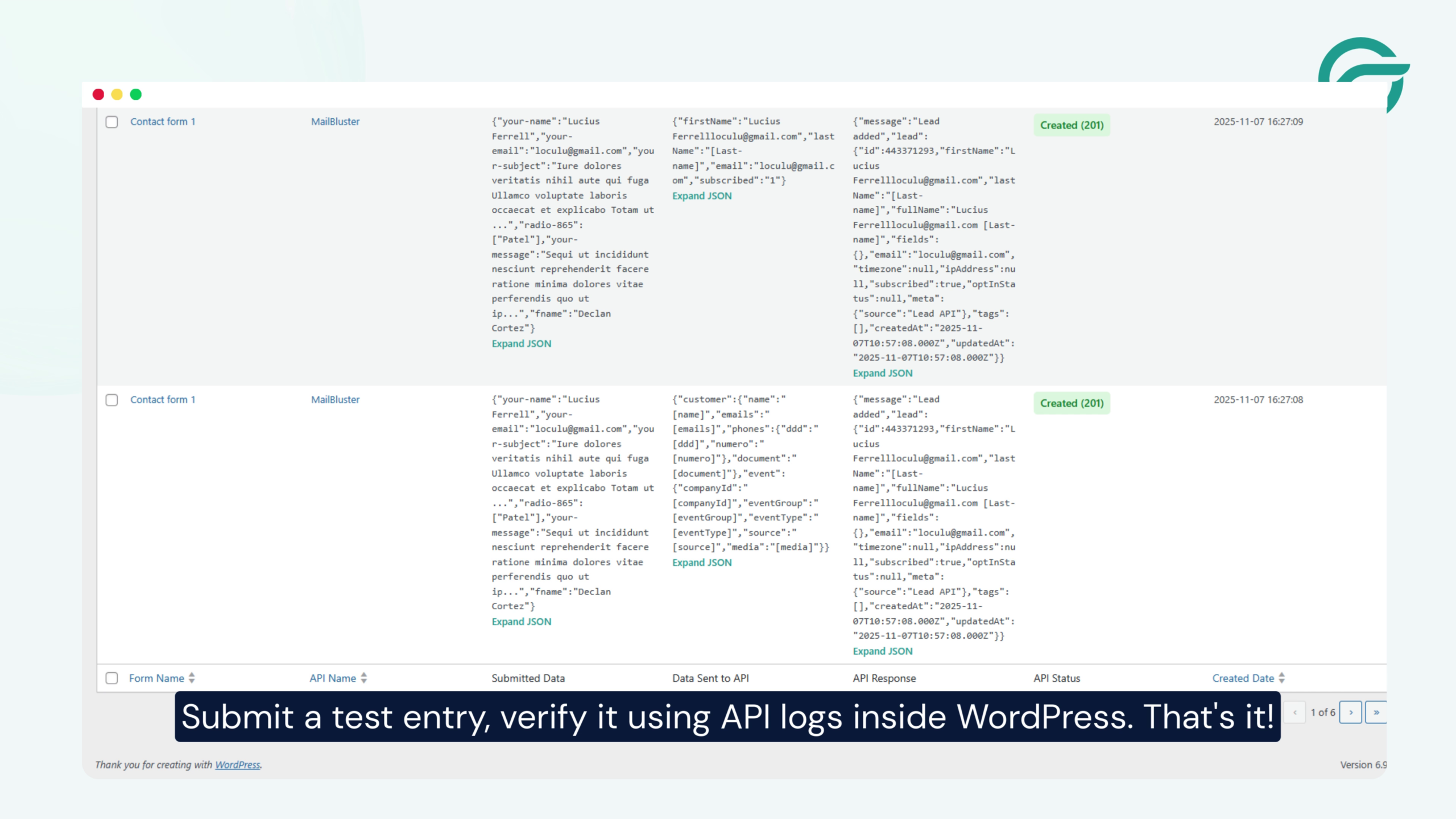Check the second log entry's checkbox
1456x819 pixels.
coord(111,400)
